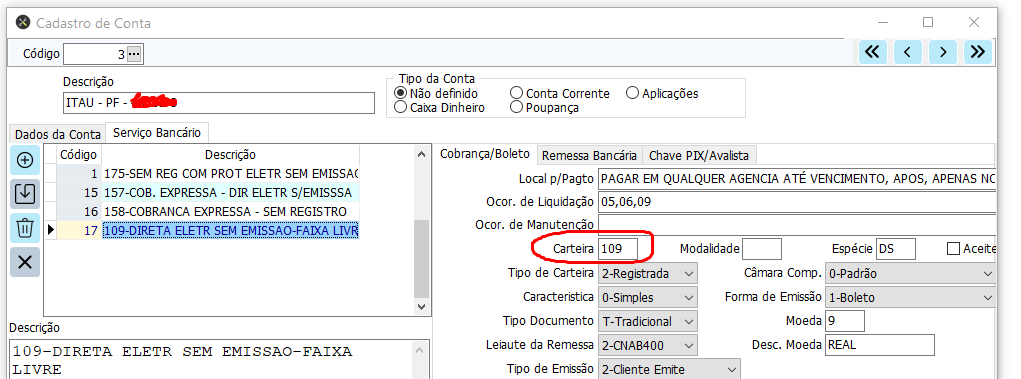Select Não definido account type
This screenshot has height=379, width=1021.
[400, 93]
